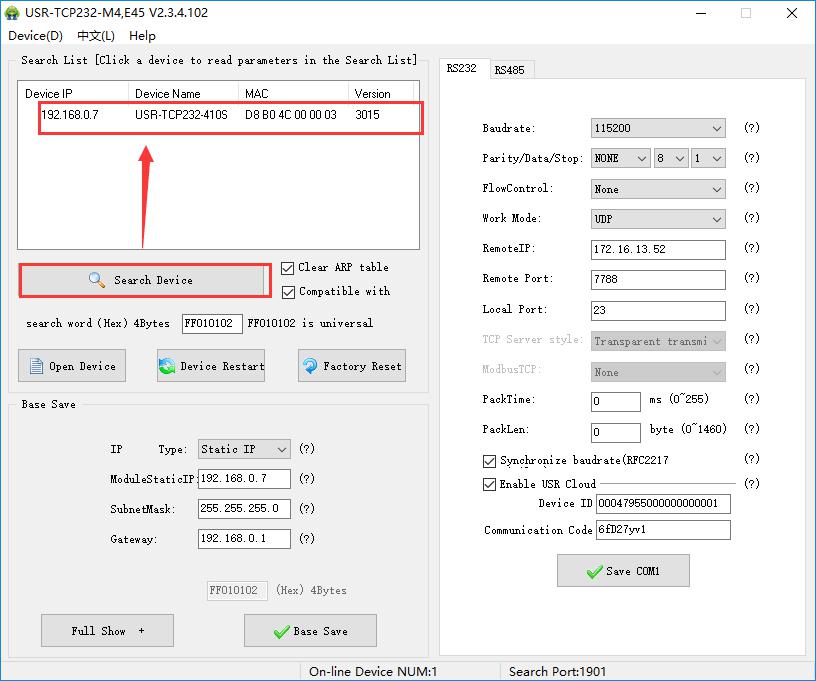Click the search word hex field FF010102

(212, 324)
